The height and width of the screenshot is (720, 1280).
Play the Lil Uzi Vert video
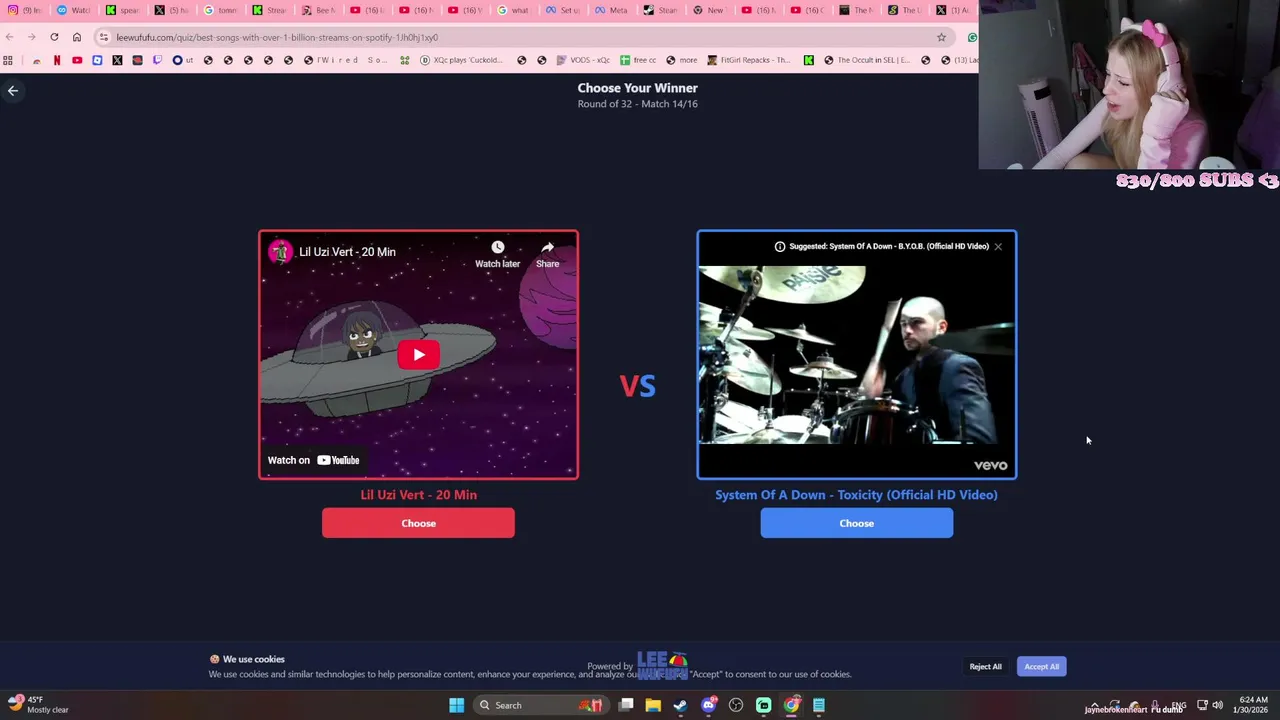point(418,355)
